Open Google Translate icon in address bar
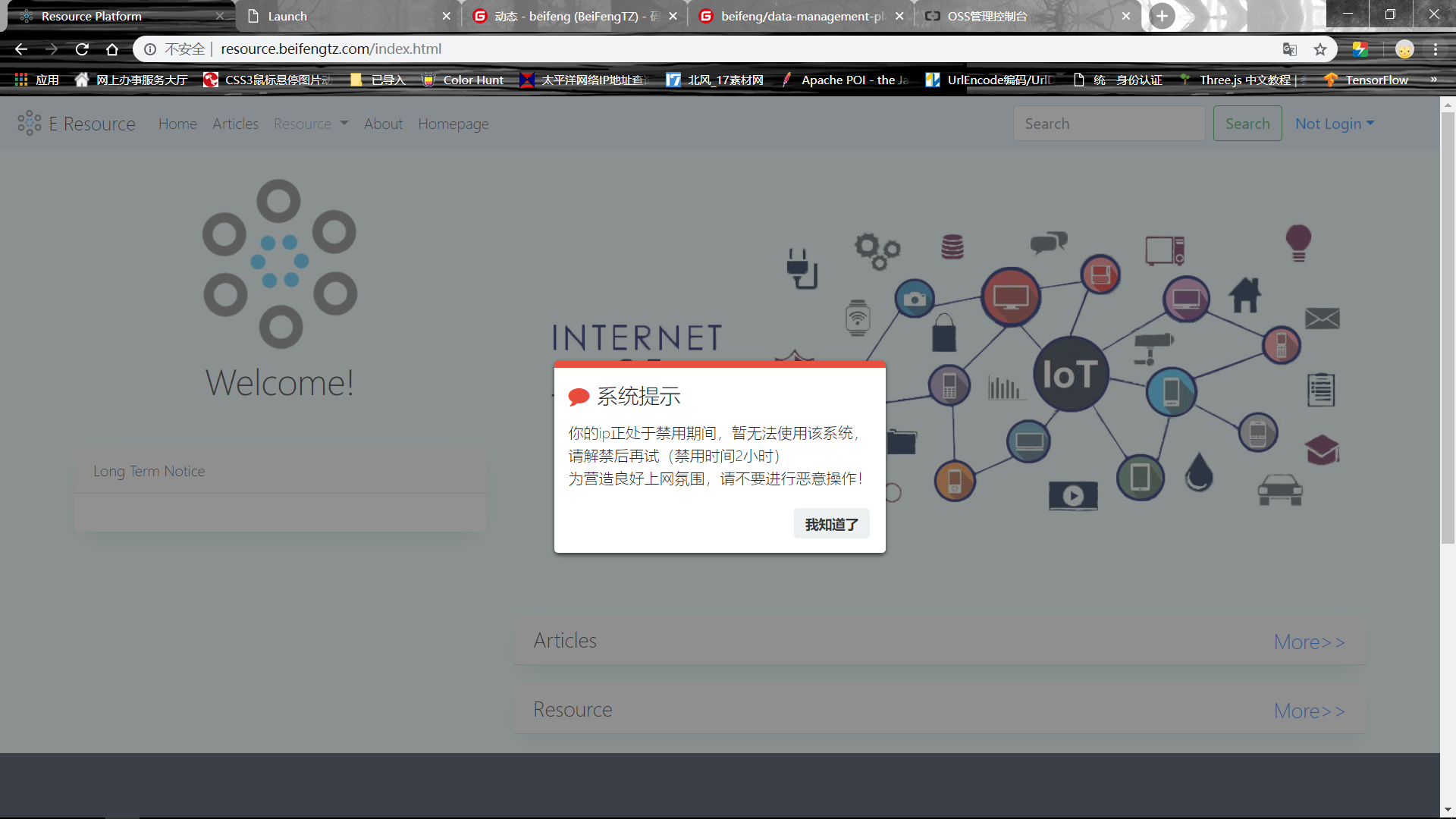 [x=1289, y=49]
